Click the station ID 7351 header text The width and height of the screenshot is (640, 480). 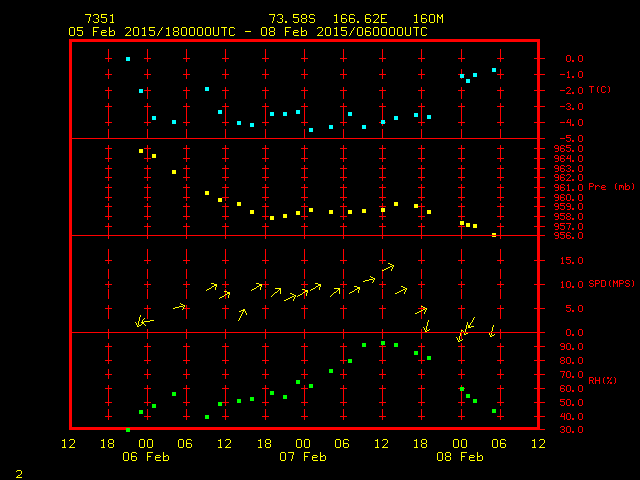click(x=100, y=19)
